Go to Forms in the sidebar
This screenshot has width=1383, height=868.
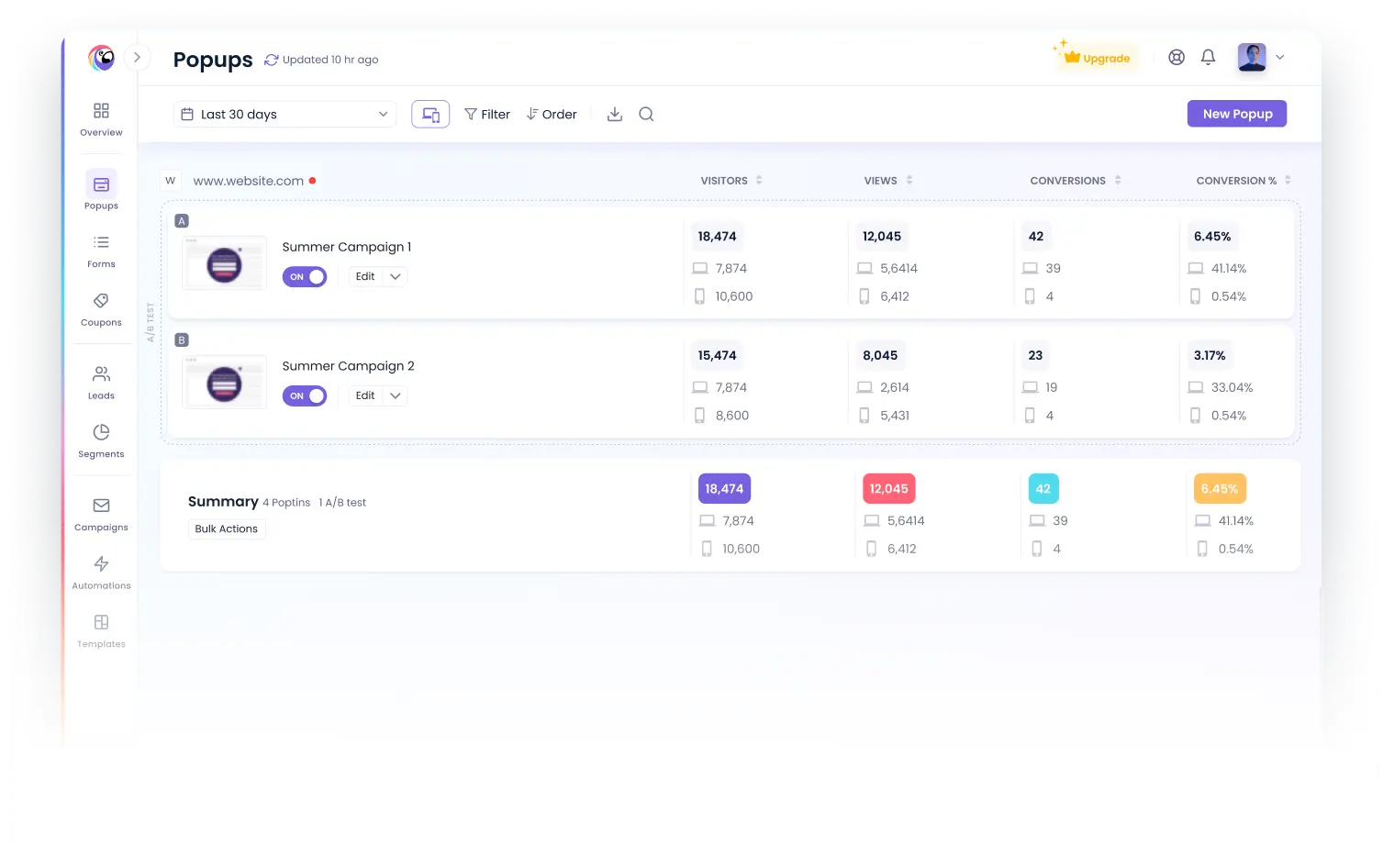(x=101, y=251)
